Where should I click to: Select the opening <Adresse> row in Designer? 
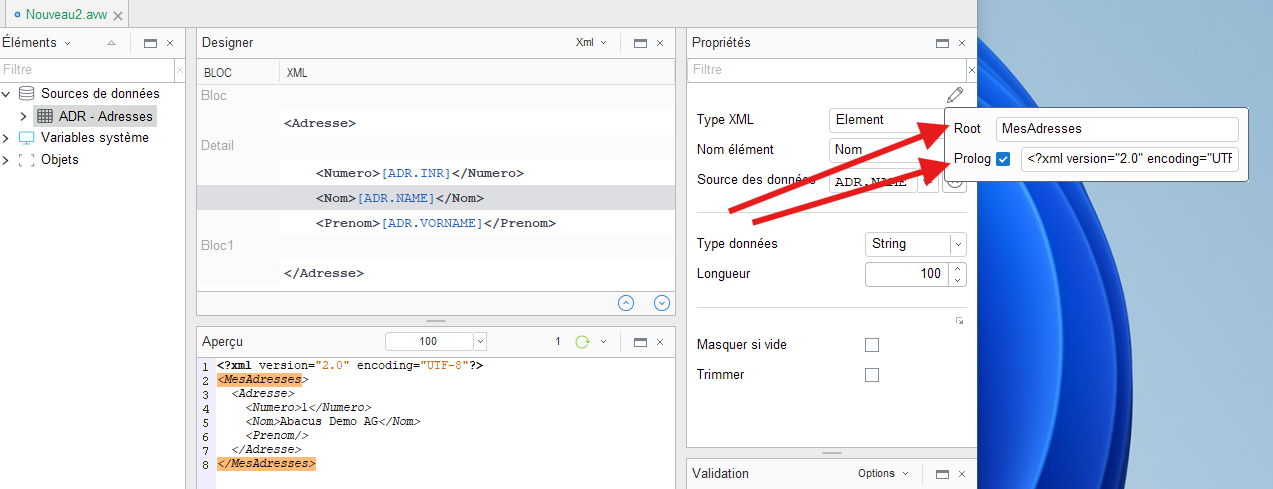[x=436, y=123]
